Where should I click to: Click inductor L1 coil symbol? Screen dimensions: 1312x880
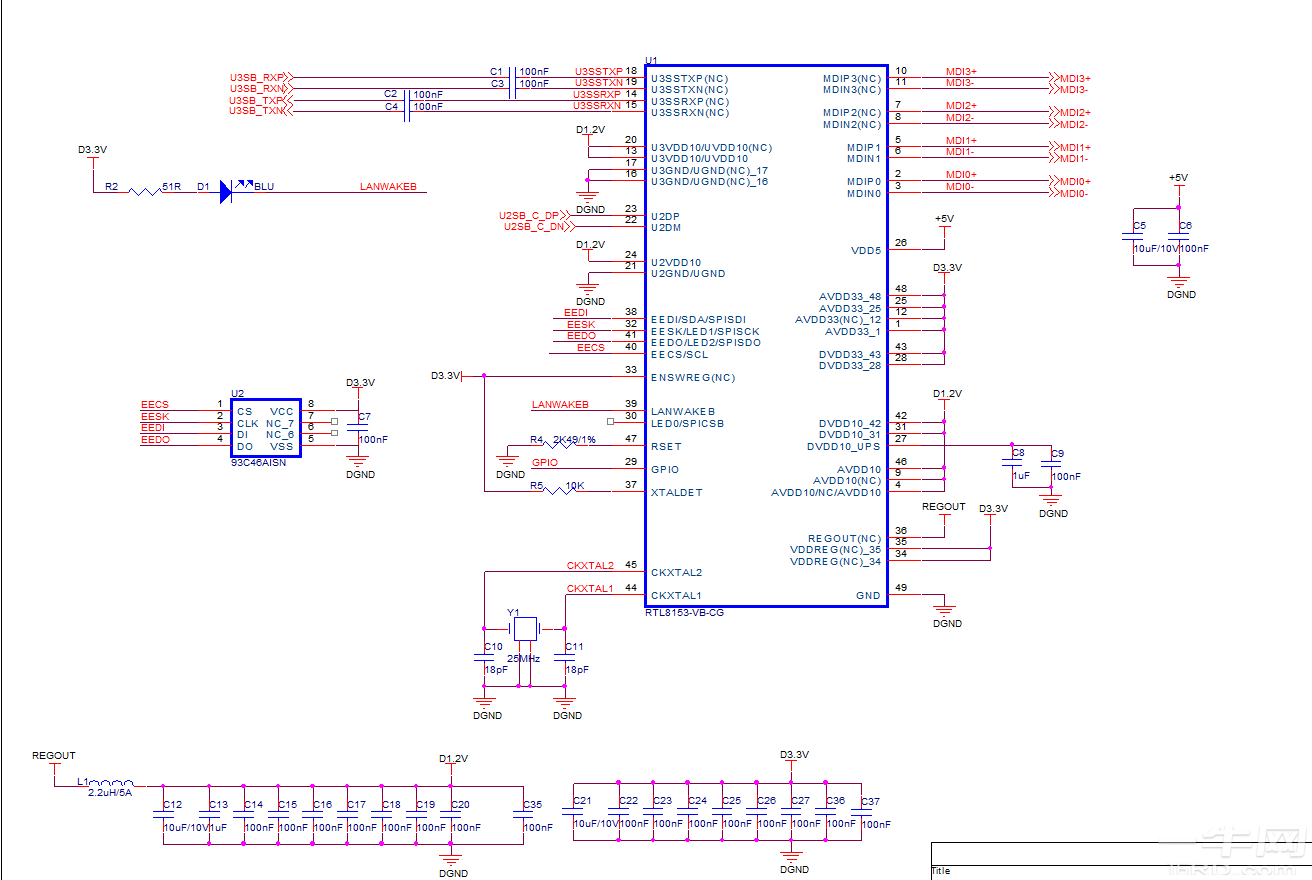tap(112, 783)
